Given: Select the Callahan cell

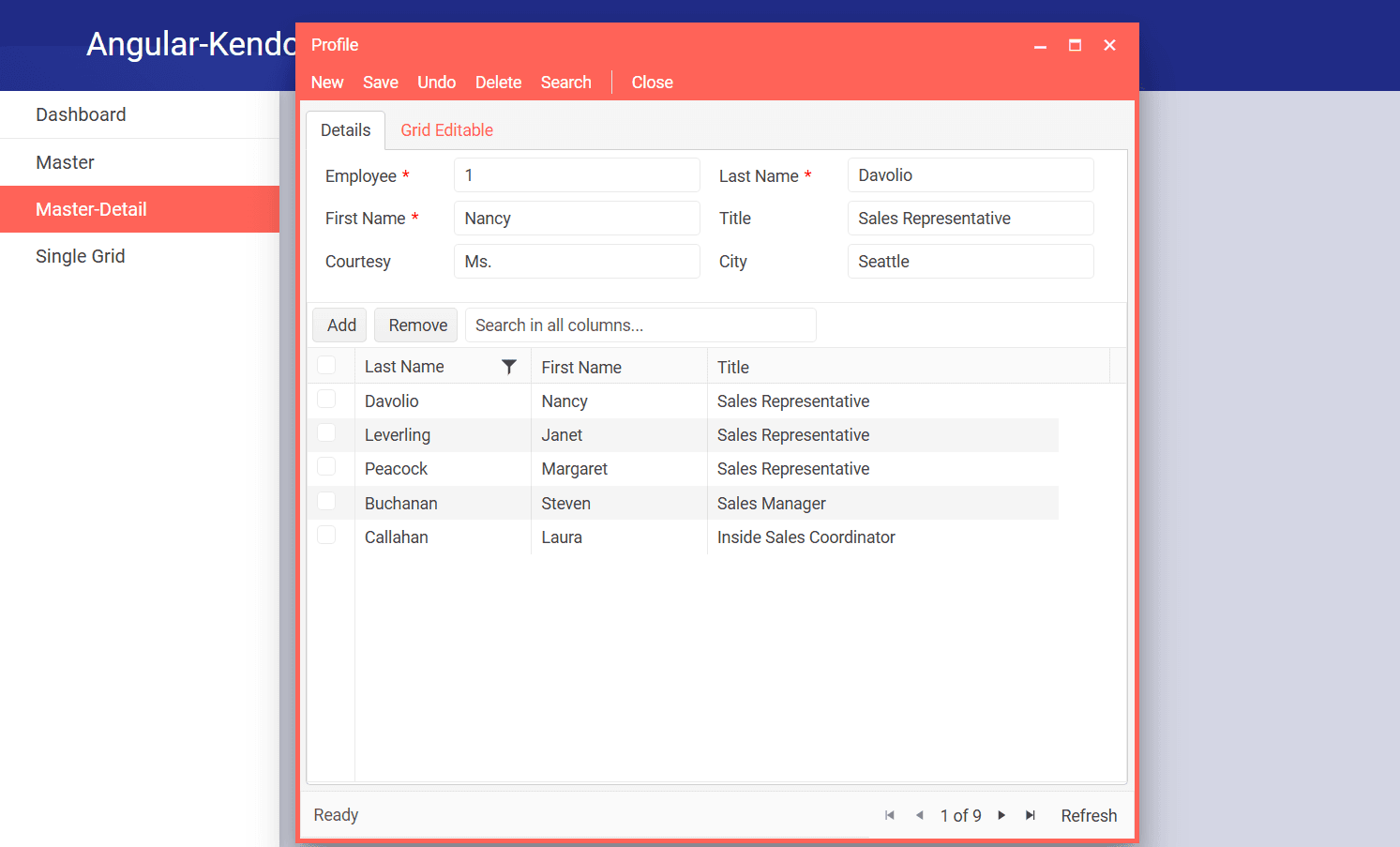Looking at the screenshot, I should [x=443, y=537].
